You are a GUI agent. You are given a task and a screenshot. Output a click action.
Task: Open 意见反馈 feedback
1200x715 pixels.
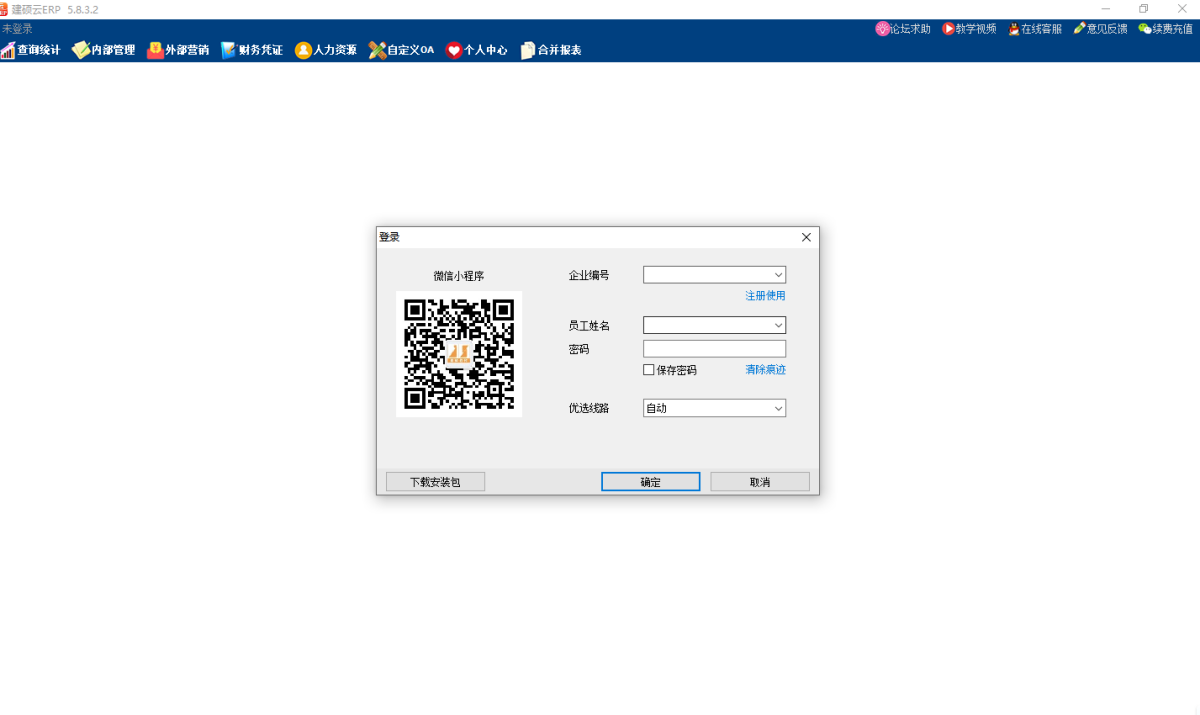tap(1100, 28)
